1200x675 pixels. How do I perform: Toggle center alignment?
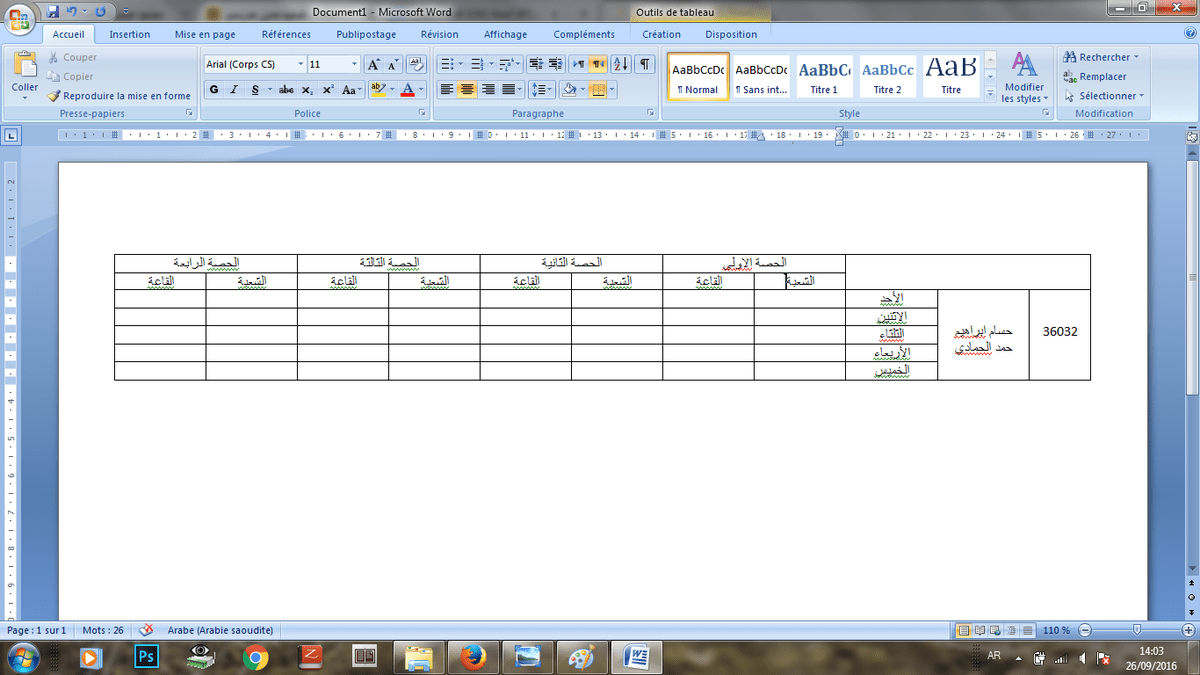(x=467, y=90)
